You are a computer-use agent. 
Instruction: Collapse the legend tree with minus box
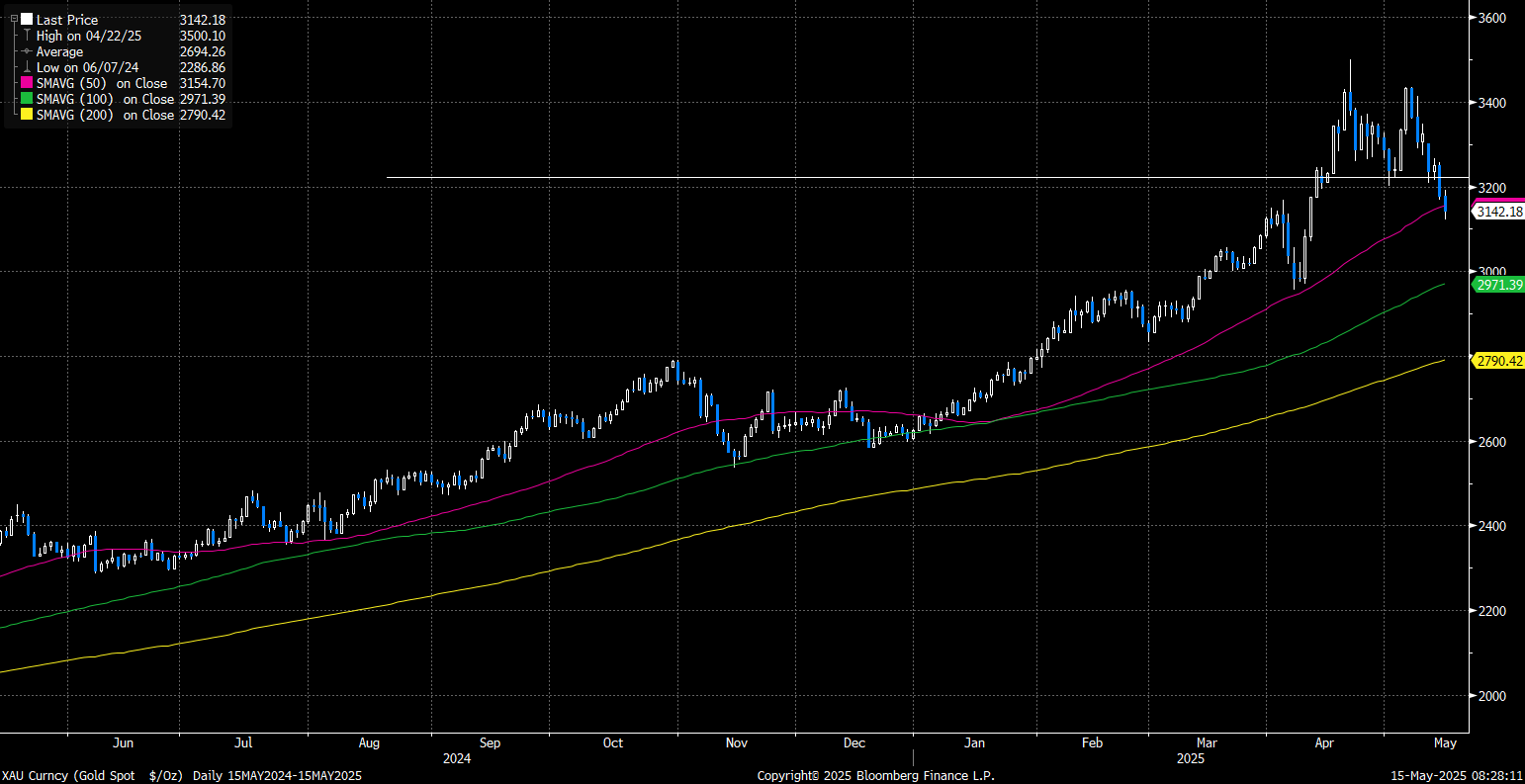[14, 20]
